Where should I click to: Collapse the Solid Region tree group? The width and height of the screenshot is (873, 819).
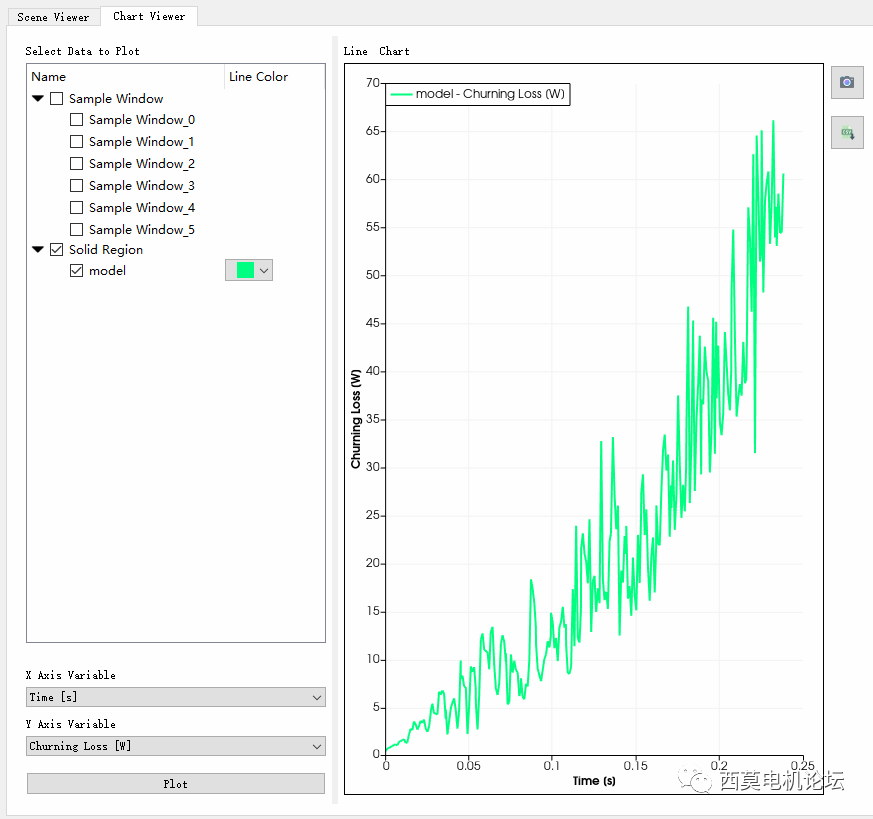coord(38,249)
